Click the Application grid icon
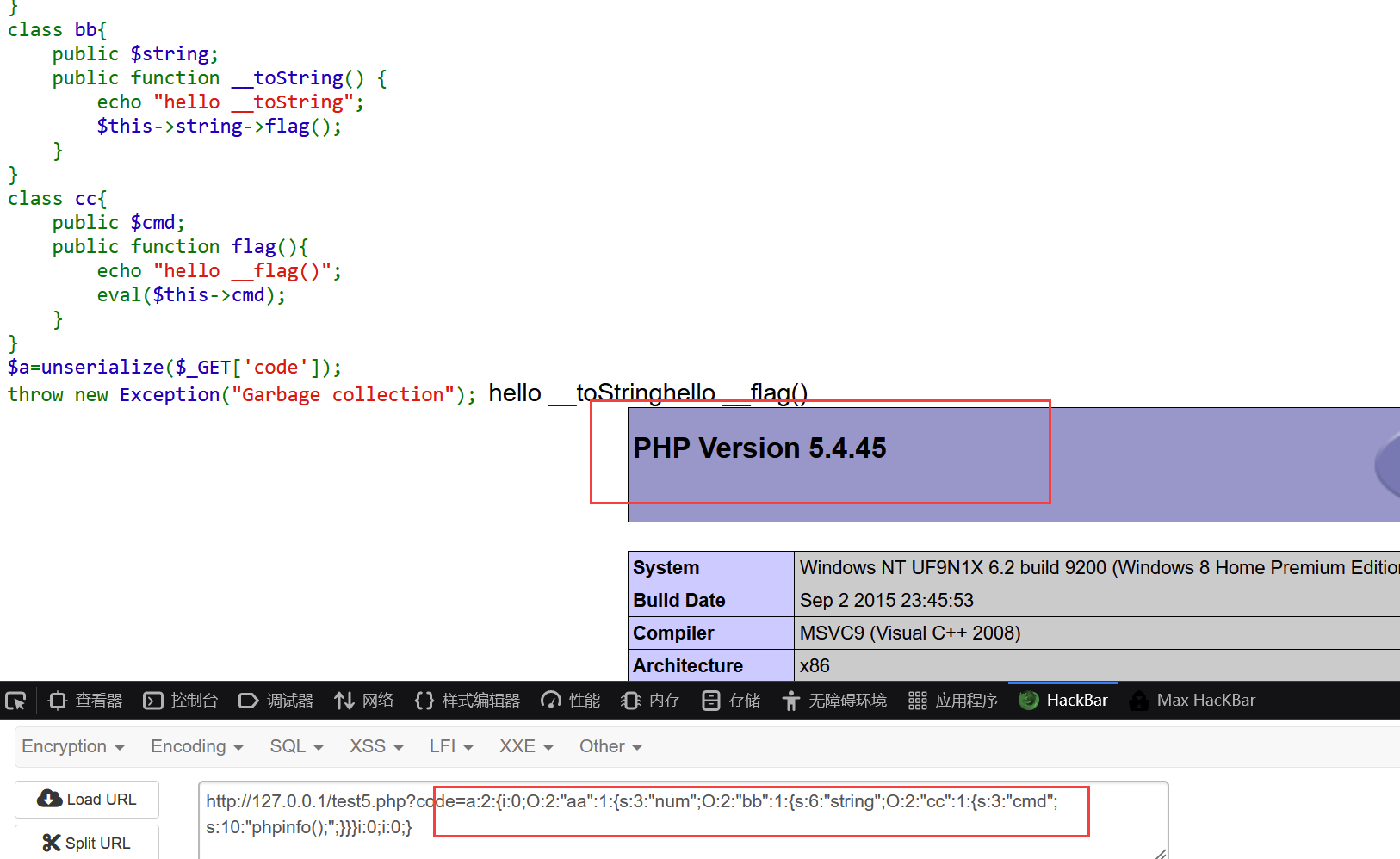1400x859 pixels. pyautogui.click(x=918, y=701)
